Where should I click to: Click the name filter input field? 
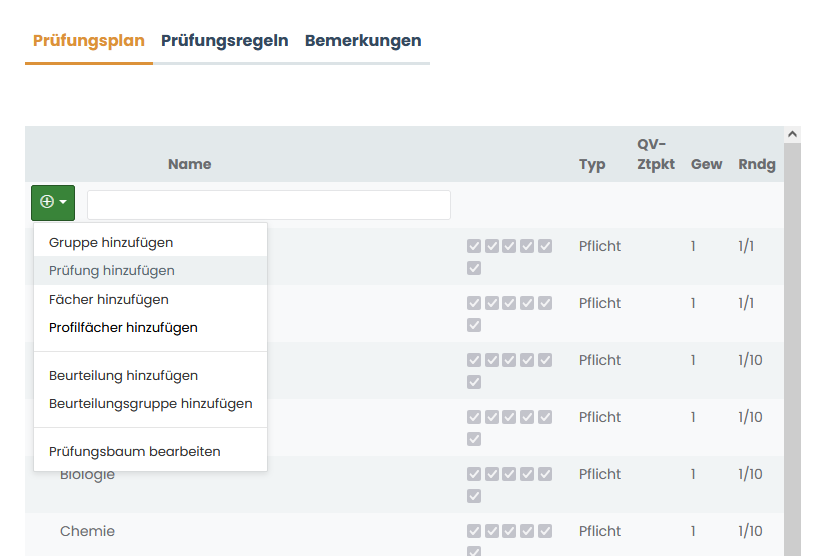tap(269, 205)
